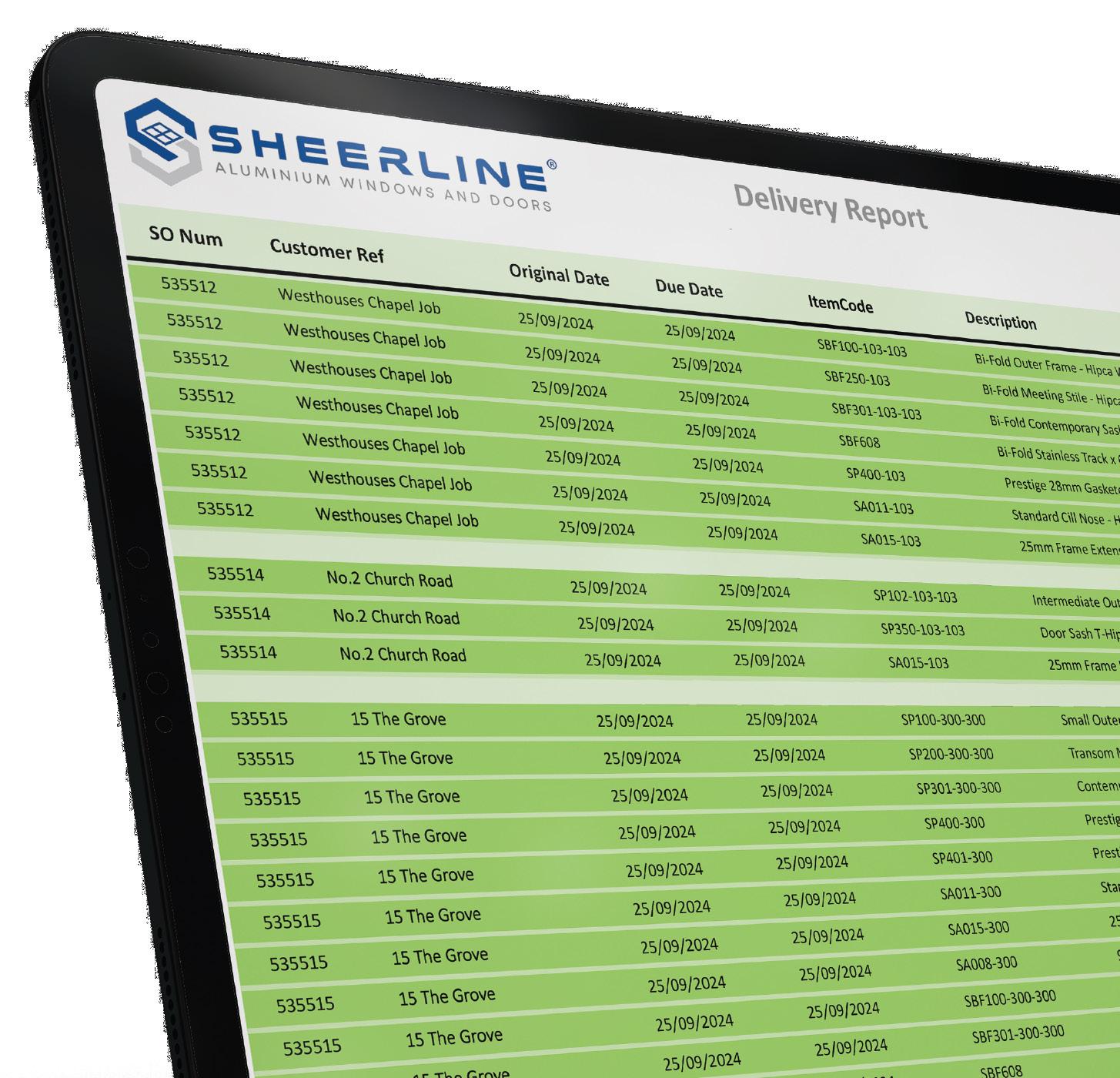Select SBF608 in the Westhouses Chapel Job rows
Screen dimensions: 1120x1078
tap(859, 441)
